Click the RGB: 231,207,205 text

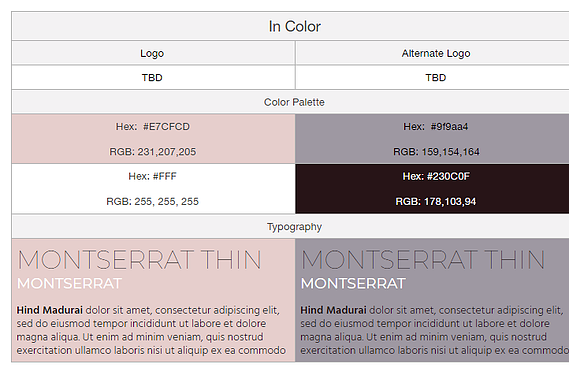click(x=152, y=152)
